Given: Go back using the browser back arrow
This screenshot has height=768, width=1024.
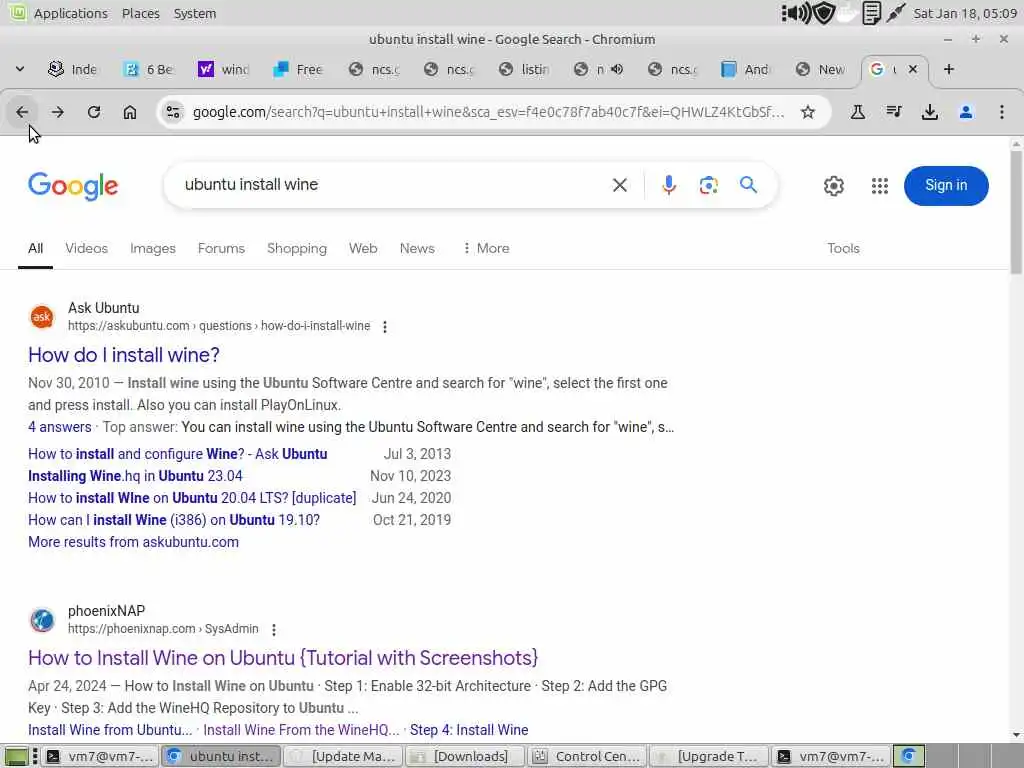Looking at the screenshot, I should [22, 112].
